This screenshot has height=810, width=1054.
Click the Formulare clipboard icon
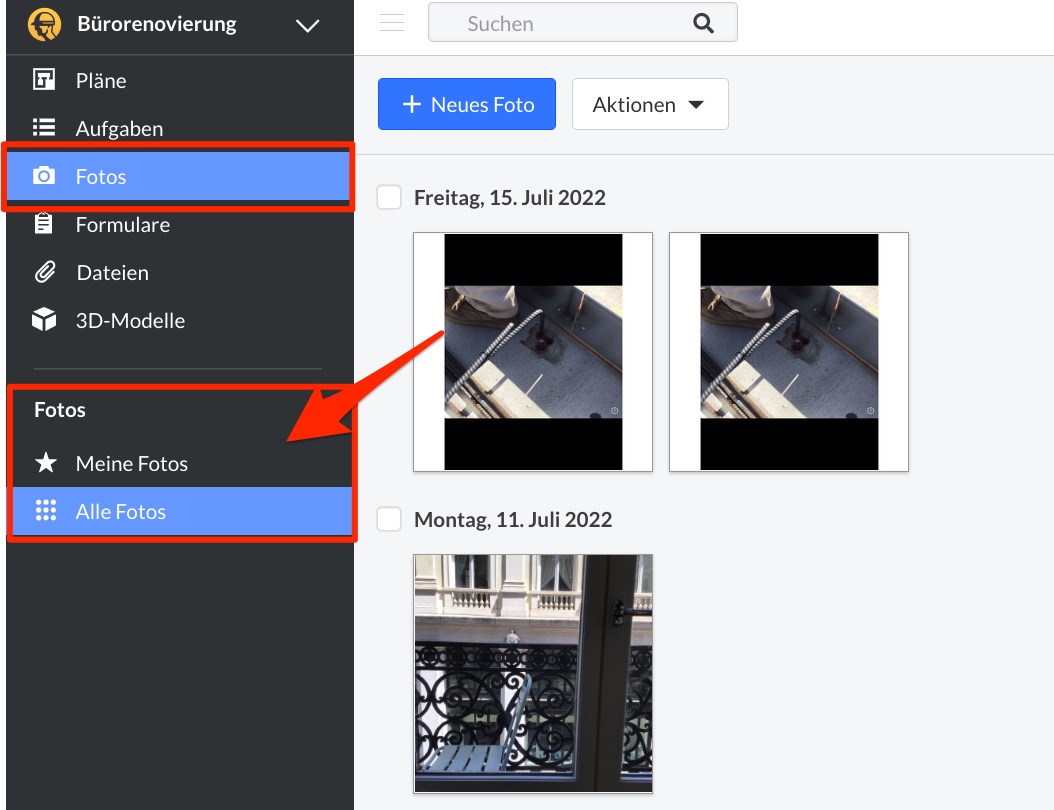click(44, 224)
